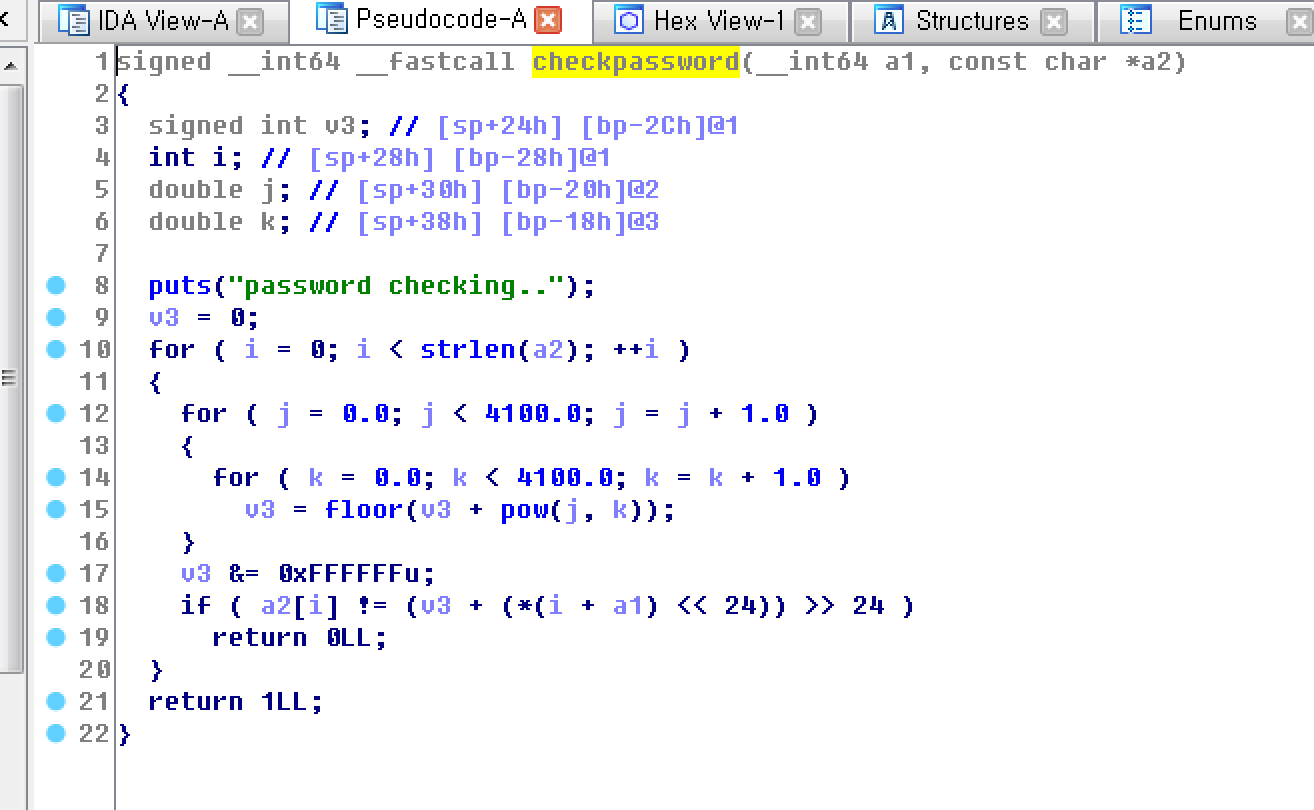Close the IDA View-A tab
Image resolution: width=1314 pixels, height=810 pixels.
point(250,22)
